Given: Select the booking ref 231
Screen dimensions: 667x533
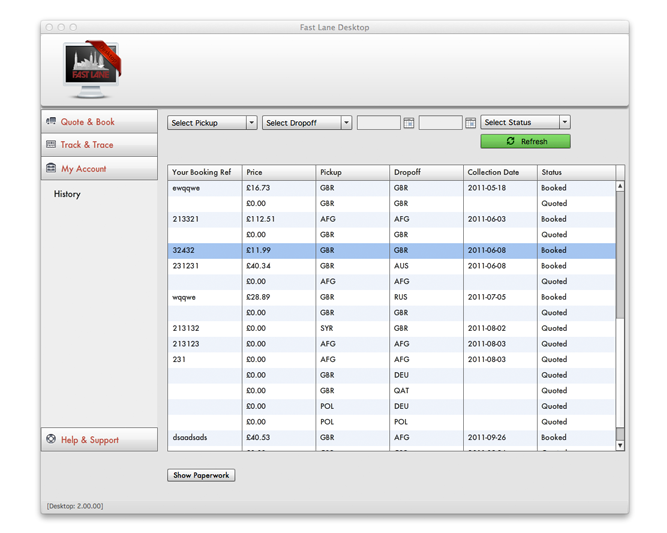Looking at the screenshot, I should click(x=179, y=359).
